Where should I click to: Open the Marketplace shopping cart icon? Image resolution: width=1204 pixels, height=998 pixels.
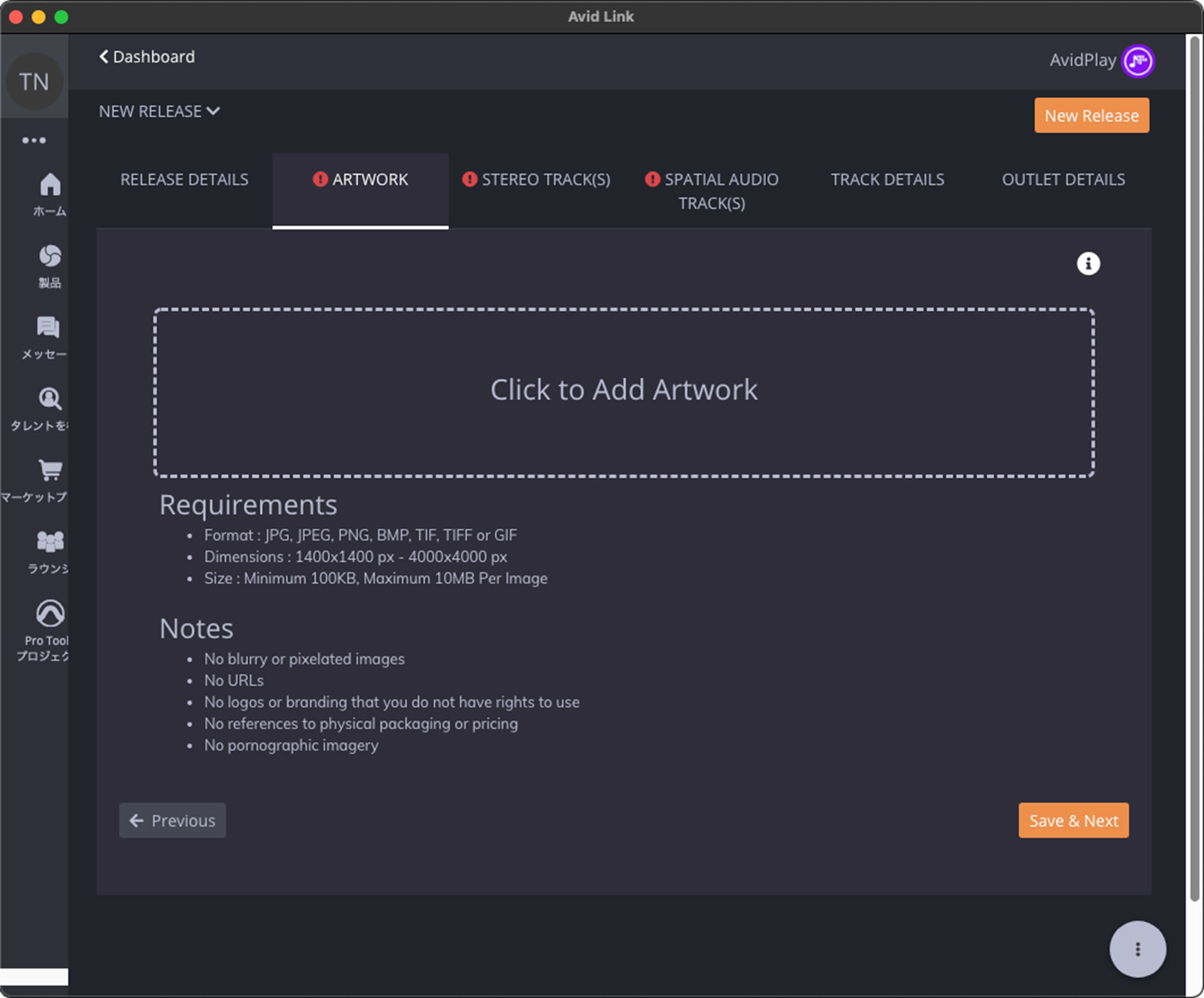coord(50,470)
